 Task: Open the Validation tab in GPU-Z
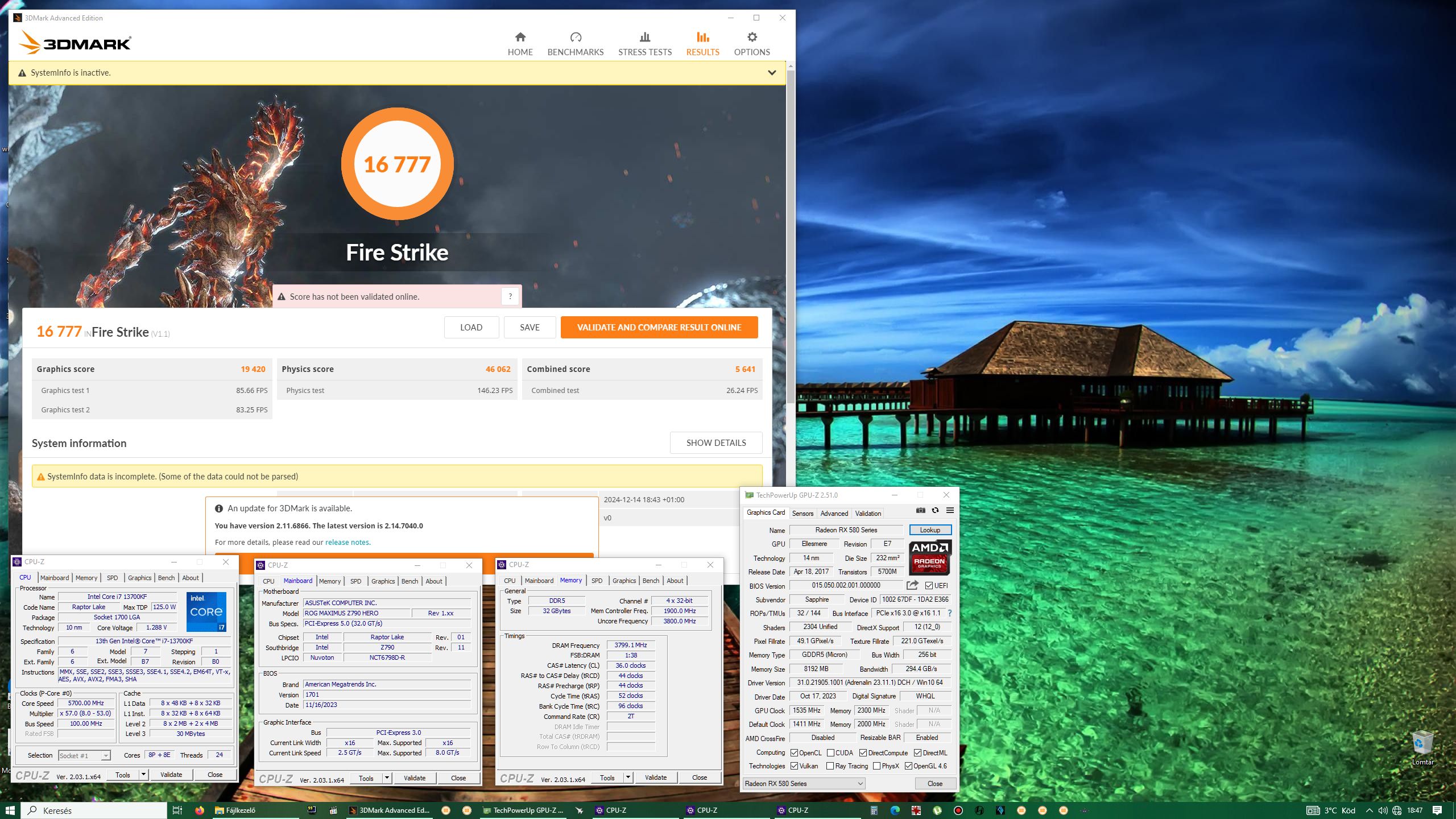coord(868,514)
